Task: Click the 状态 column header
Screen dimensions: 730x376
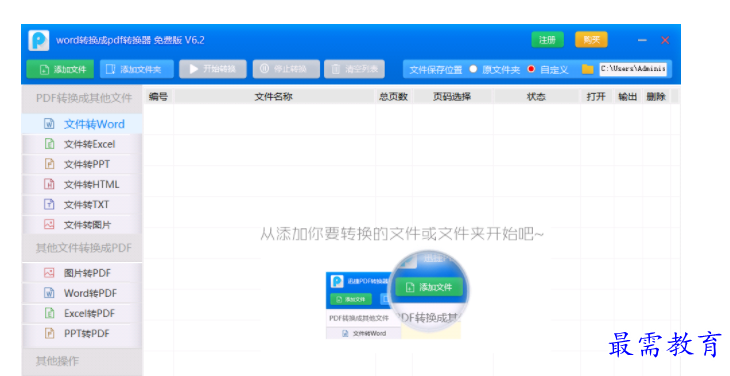Action: [536, 97]
